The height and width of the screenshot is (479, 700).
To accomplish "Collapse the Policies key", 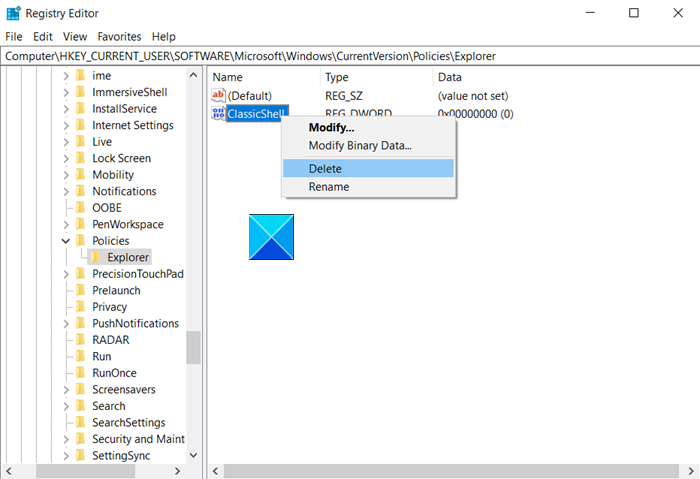I will (66, 241).
